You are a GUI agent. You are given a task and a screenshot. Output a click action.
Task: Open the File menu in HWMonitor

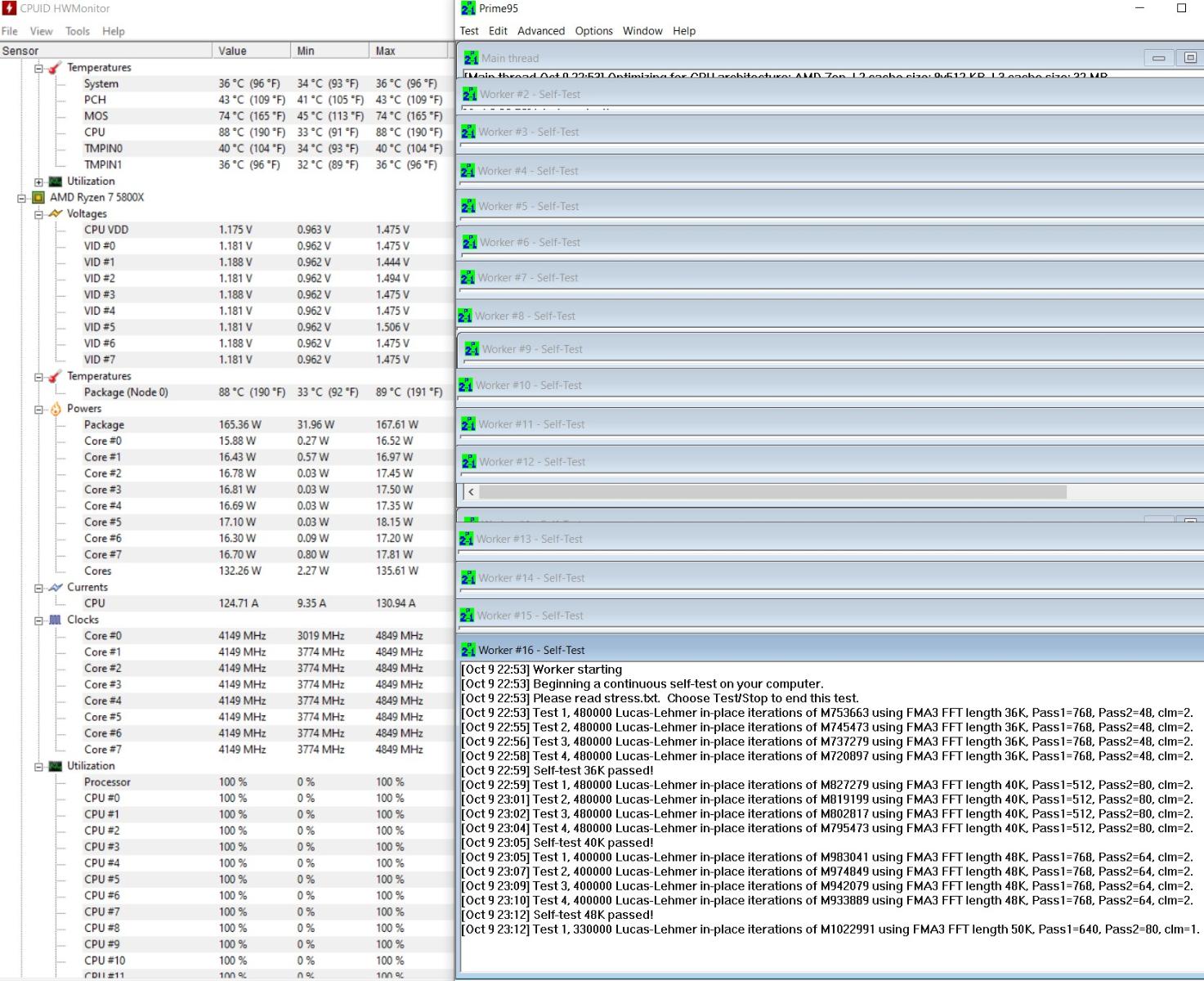10,31
